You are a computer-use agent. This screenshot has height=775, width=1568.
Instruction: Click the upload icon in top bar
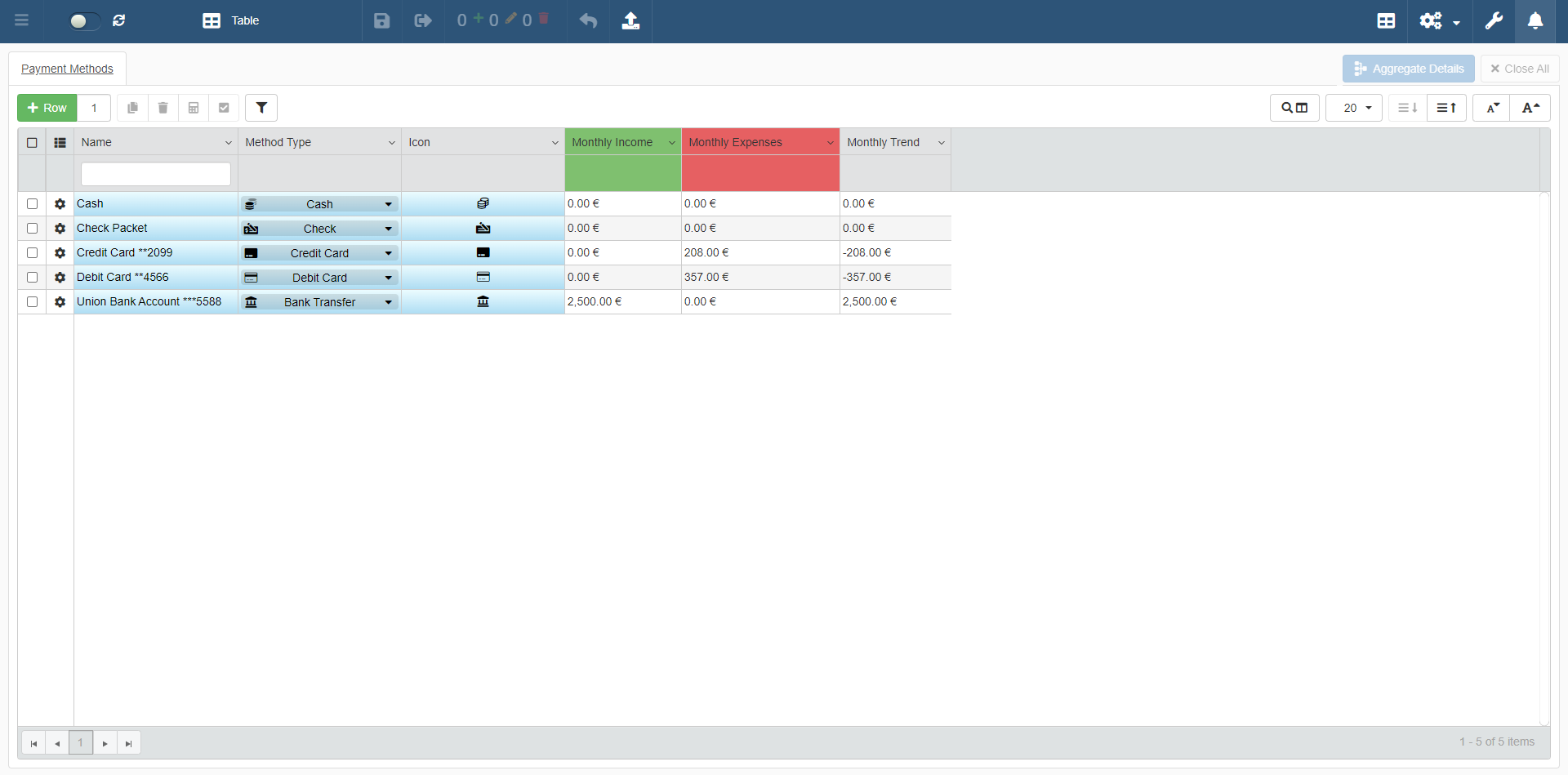[x=630, y=21]
